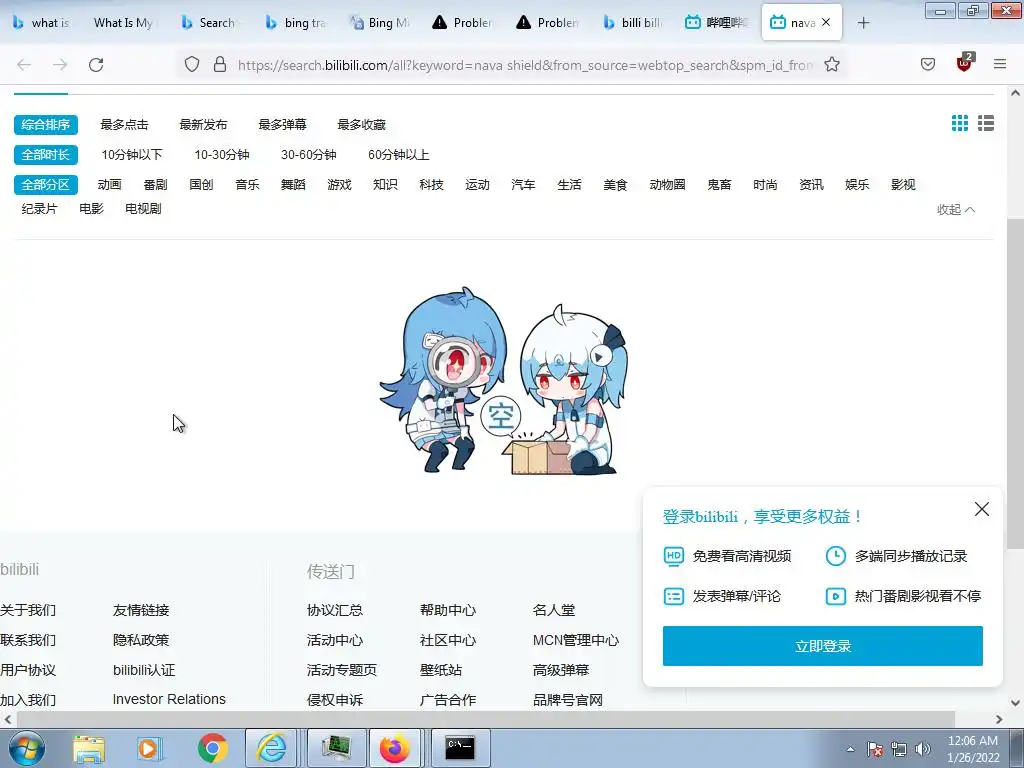Filter by 纪录片 category
The width and height of the screenshot is (1024, 768).
click(39, 209)
